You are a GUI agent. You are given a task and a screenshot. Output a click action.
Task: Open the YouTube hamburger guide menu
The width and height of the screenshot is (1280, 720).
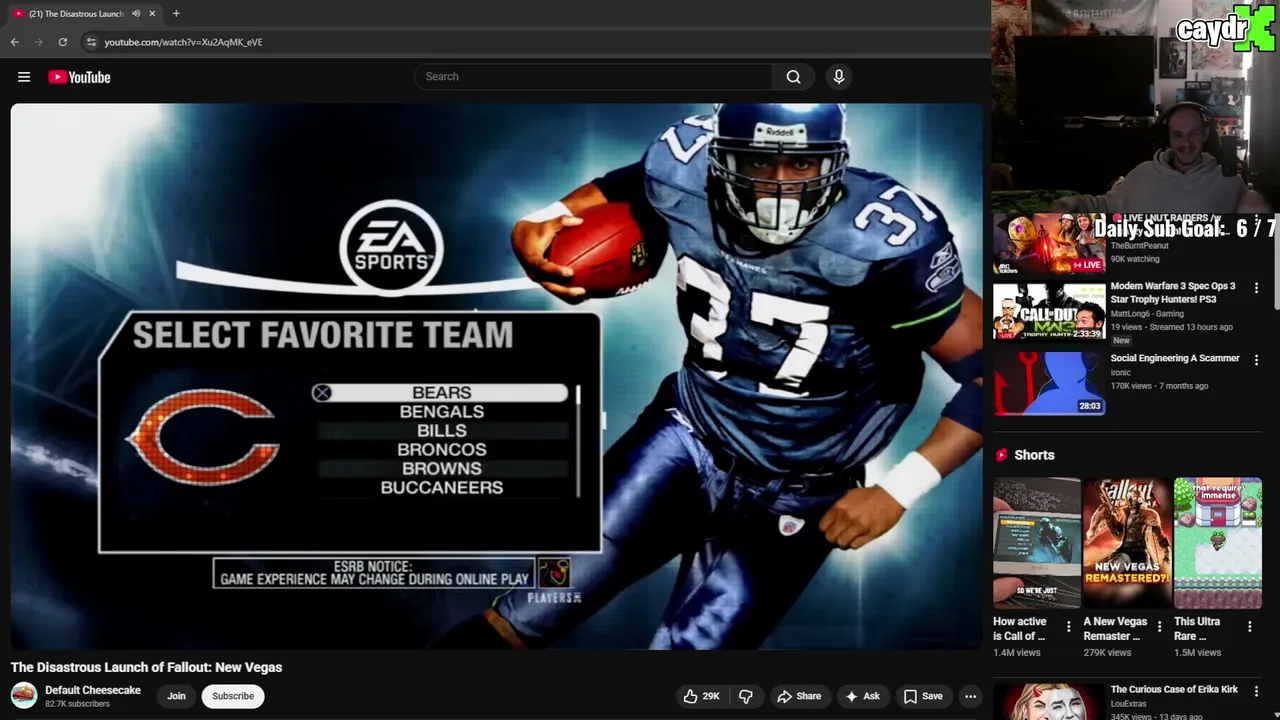coord(24,77)
